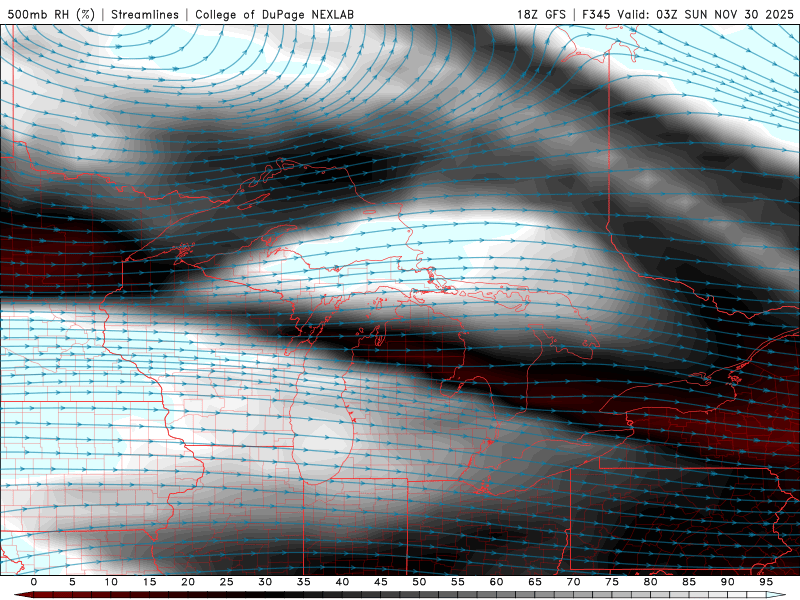
Task: Choose the "70" value on RH legend
Action: click(x=573, y=582)
